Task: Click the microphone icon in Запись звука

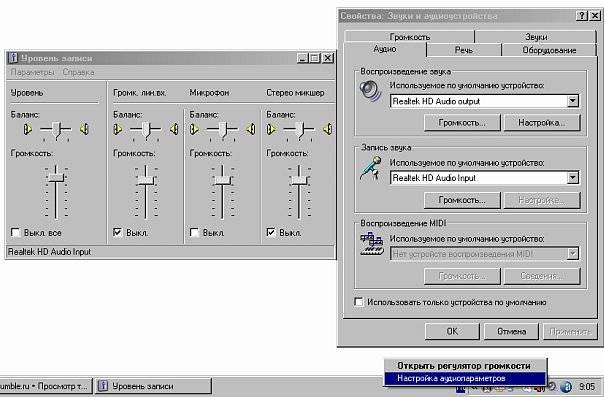Action: click(371, 169)
